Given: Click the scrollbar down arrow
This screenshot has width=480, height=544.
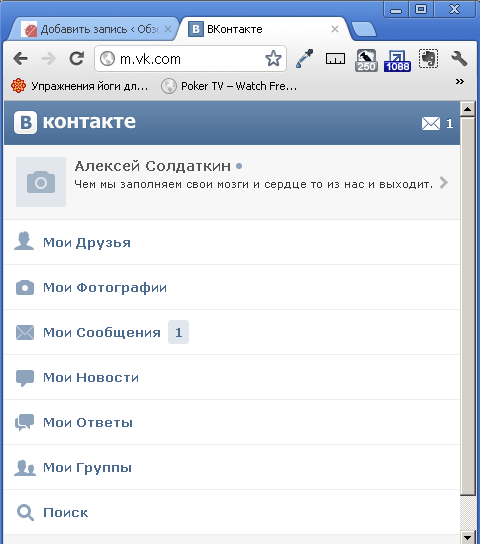Looking at the screenshot, I should tap(468, 537).
